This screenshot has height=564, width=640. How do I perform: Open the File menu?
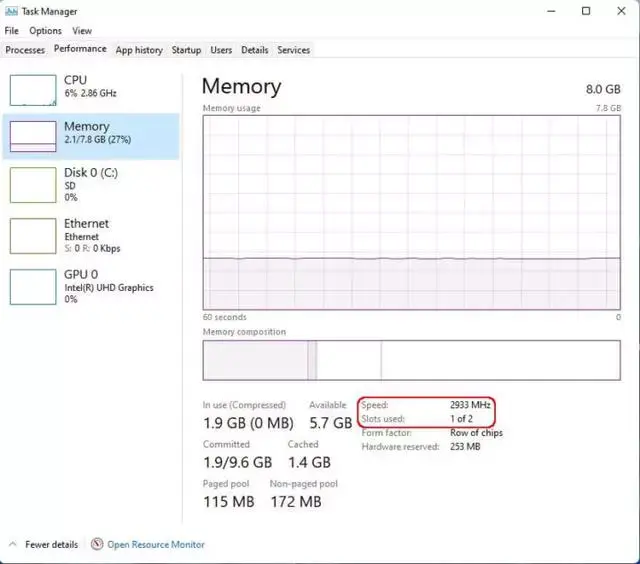[11, 31]
